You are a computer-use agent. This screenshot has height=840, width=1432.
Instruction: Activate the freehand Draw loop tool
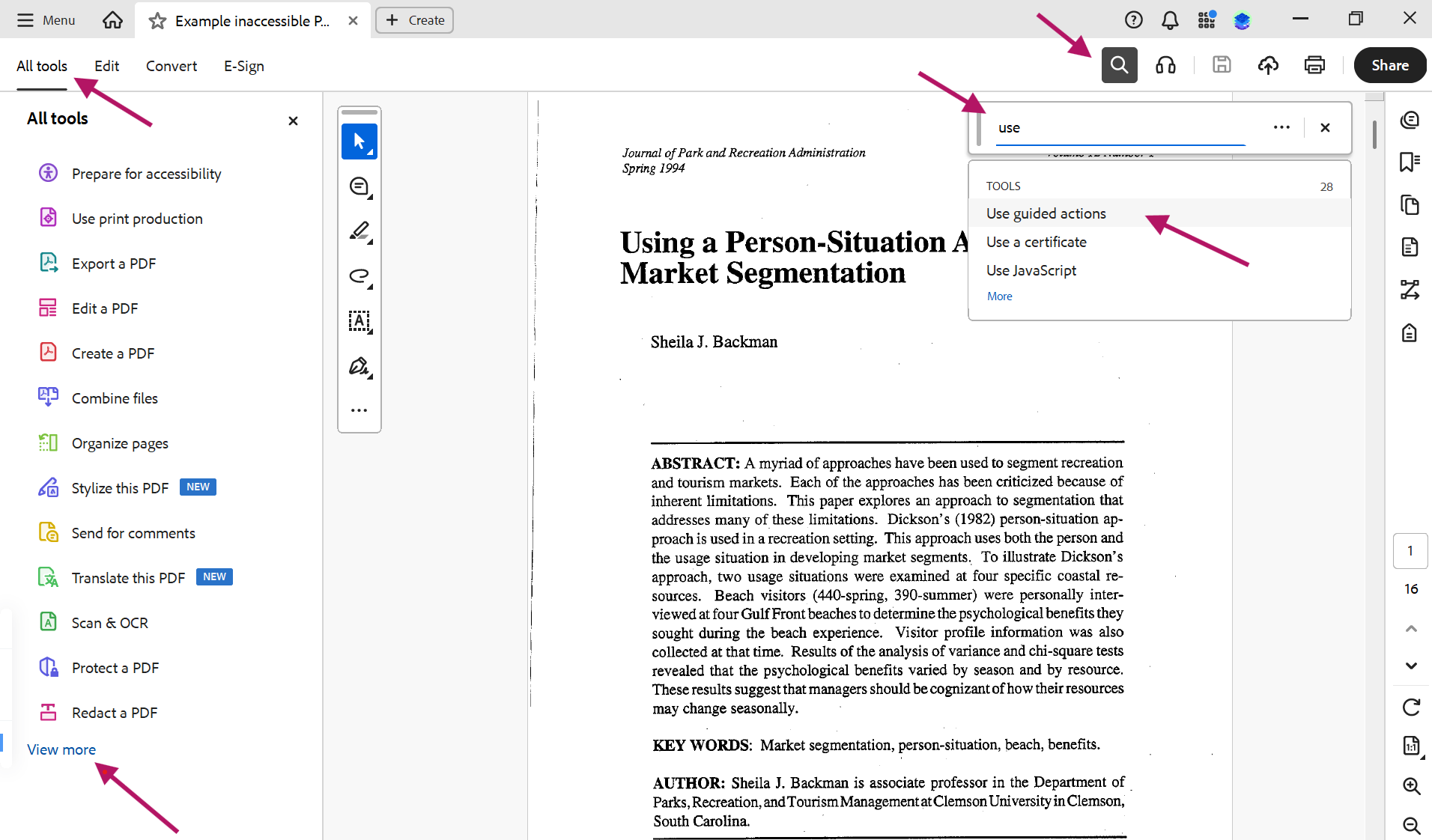[x=359, y=276]
